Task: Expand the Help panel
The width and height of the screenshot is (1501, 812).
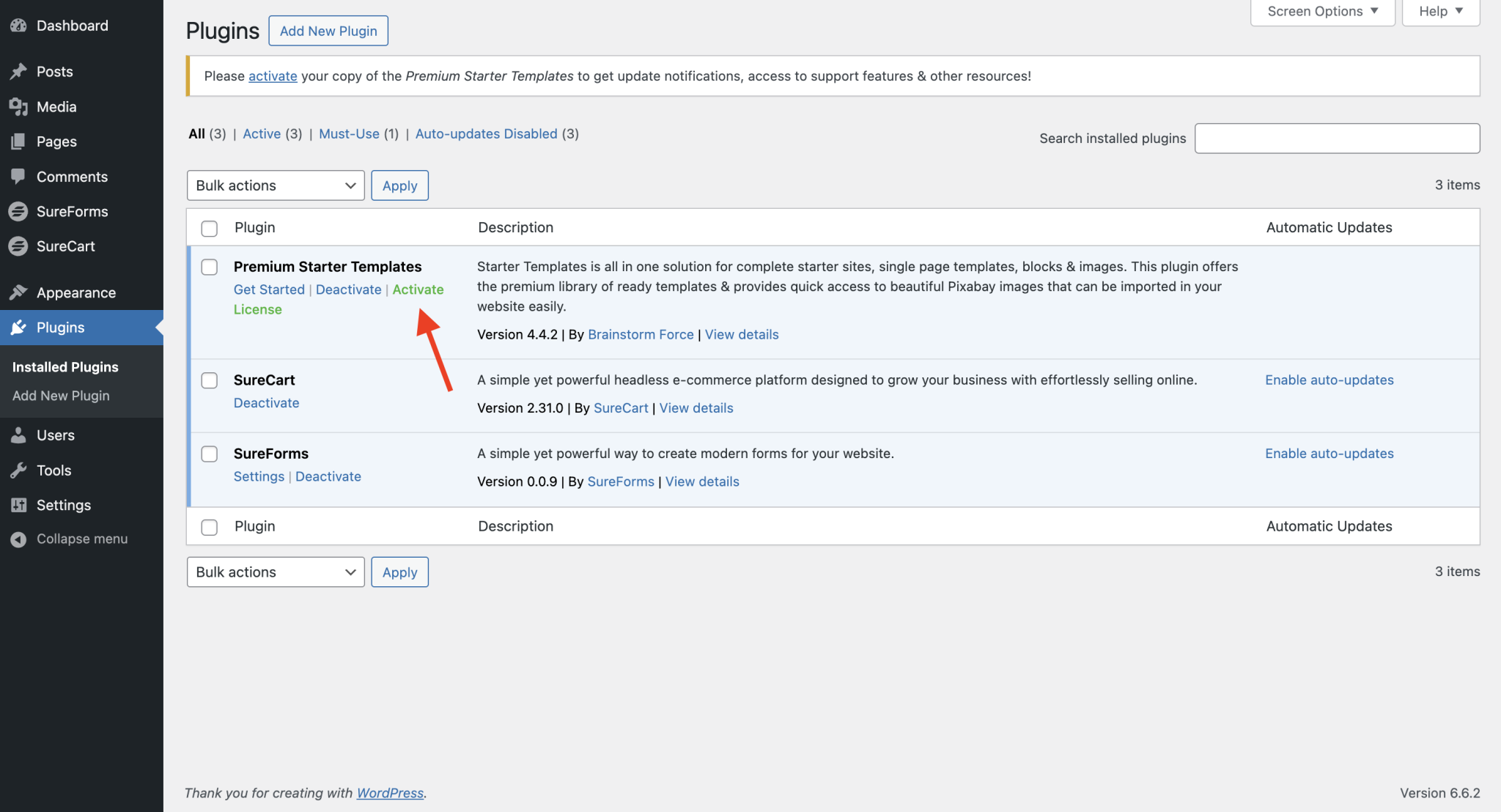Action: [1439, 11]
